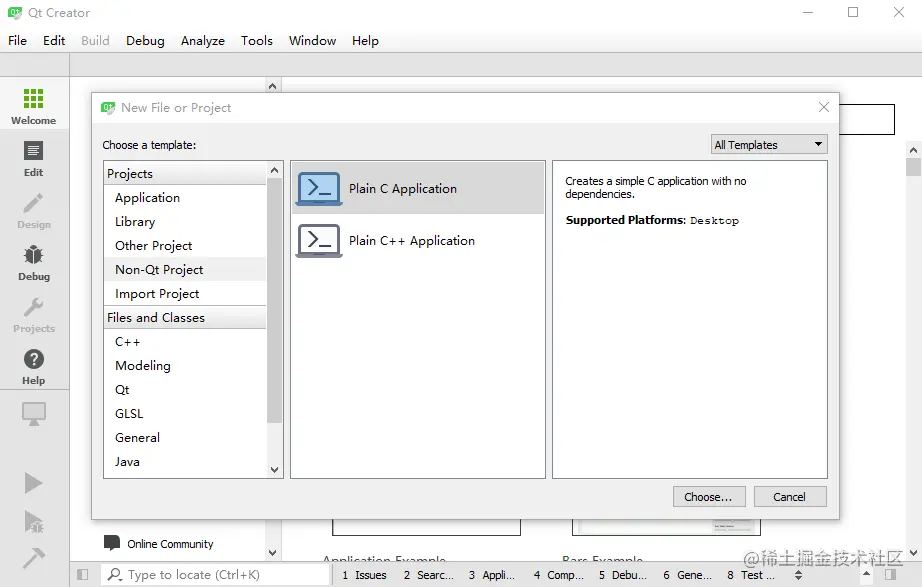The width and height of the screenshot is (922, 587).
Task: Click Files and Classes header
Action: tap(185, 318)
